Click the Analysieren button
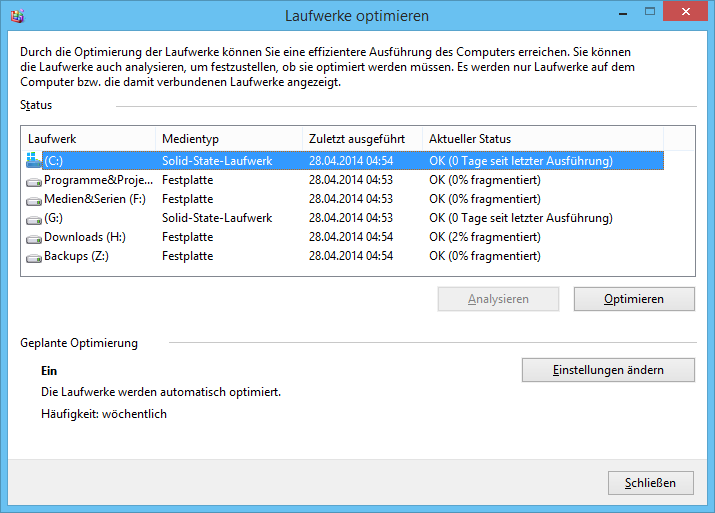This screenshot has width=715, height=513. pyautogui.click(x=497, y=299)
